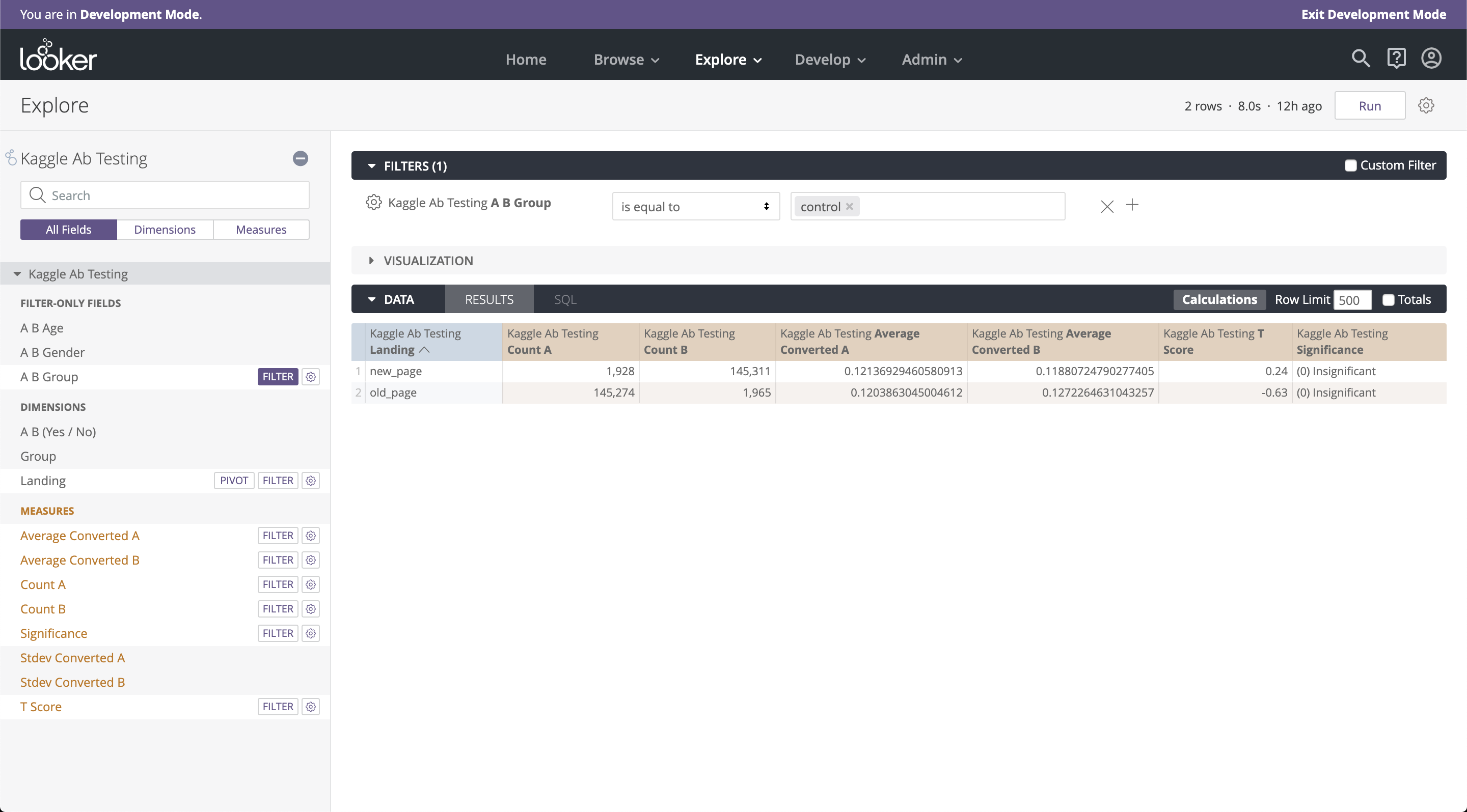Enable the Totals checkbox

click(x=1388, y=300)
